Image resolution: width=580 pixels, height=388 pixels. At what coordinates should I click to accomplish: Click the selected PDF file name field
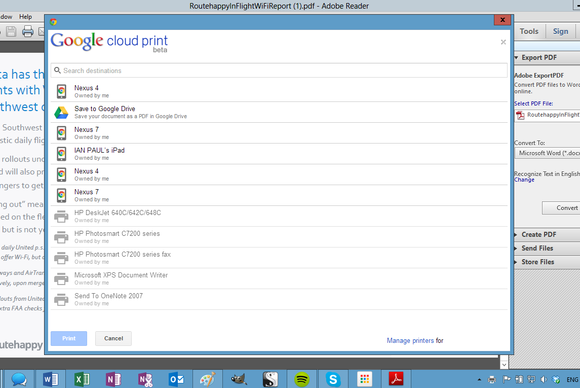(x=547, y=115)
